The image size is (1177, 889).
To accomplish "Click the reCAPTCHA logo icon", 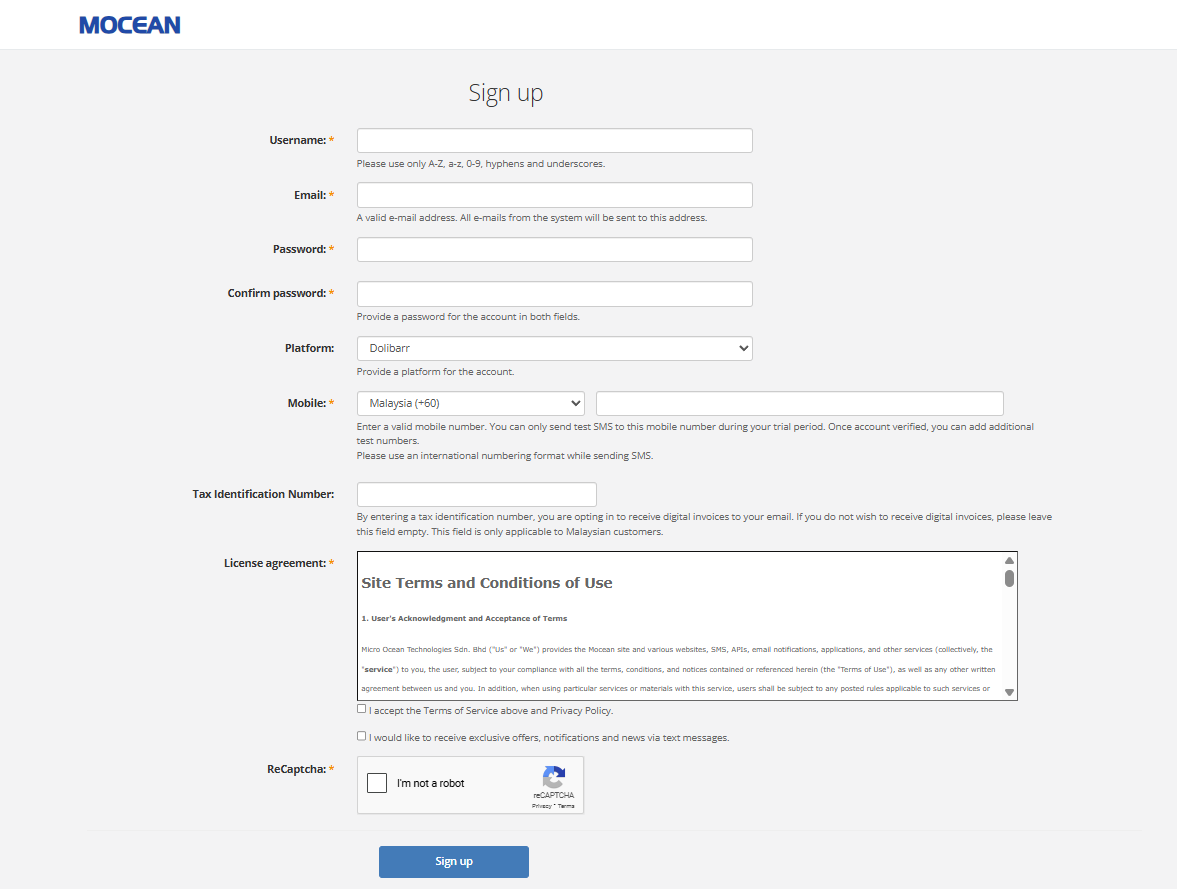I will (553, 775).
